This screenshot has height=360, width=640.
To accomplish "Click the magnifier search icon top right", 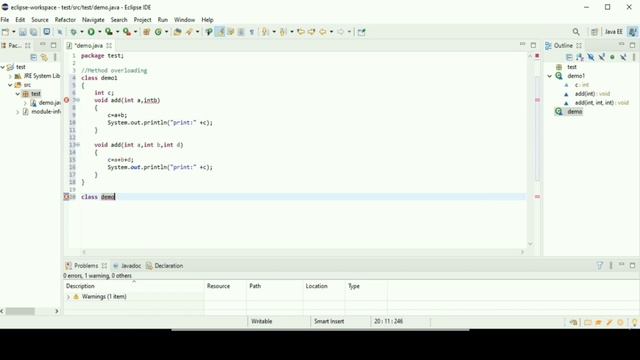I will tap(576, 32).
